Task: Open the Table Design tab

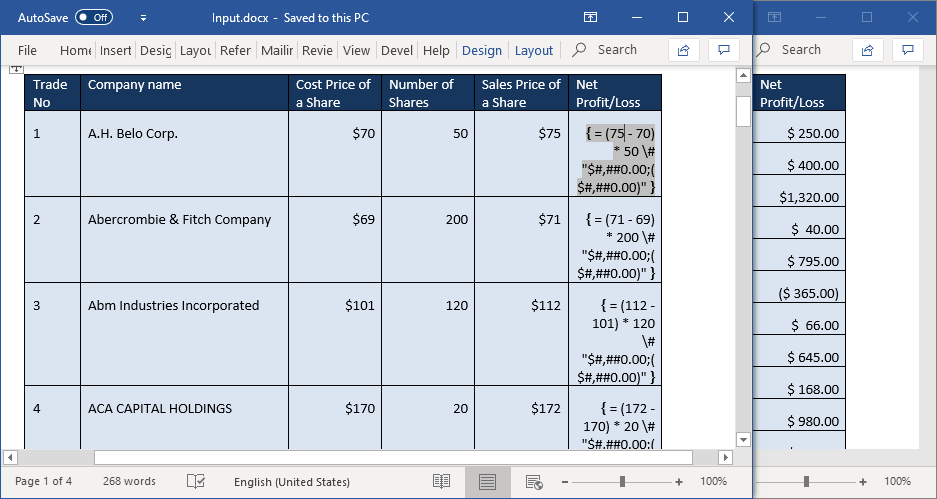Action: click(x=481, y=50)
